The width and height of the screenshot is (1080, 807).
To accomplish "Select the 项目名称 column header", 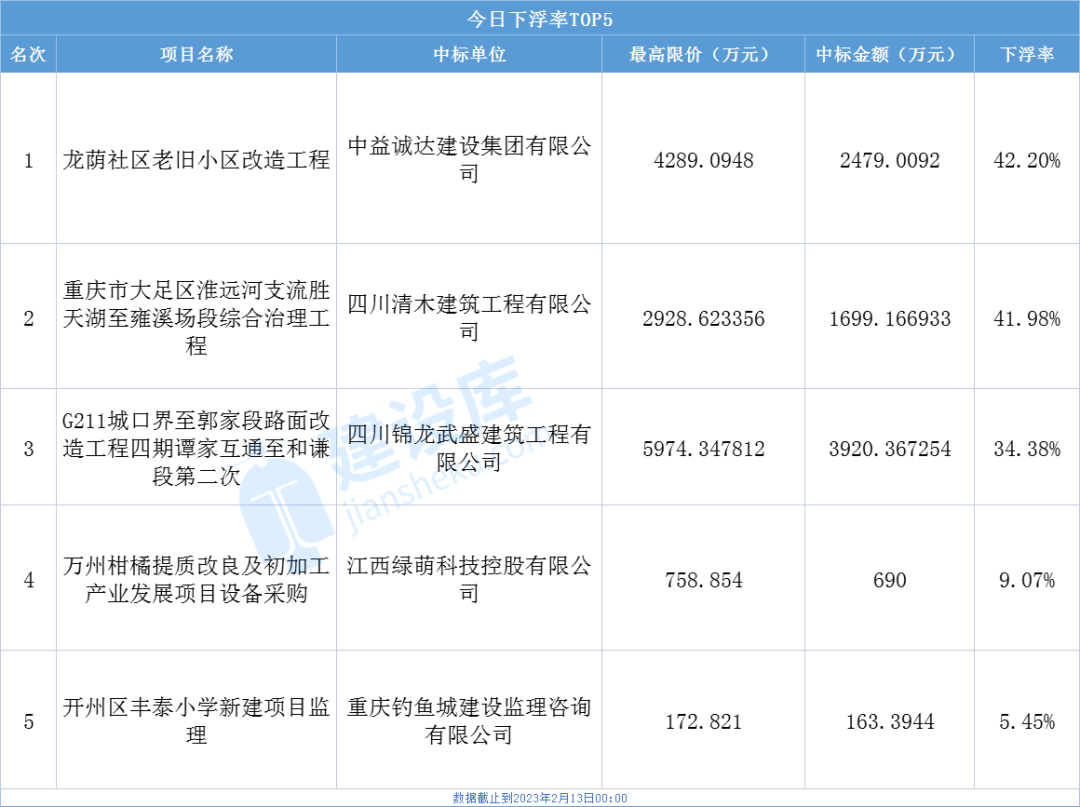I will tap(197, 55).
